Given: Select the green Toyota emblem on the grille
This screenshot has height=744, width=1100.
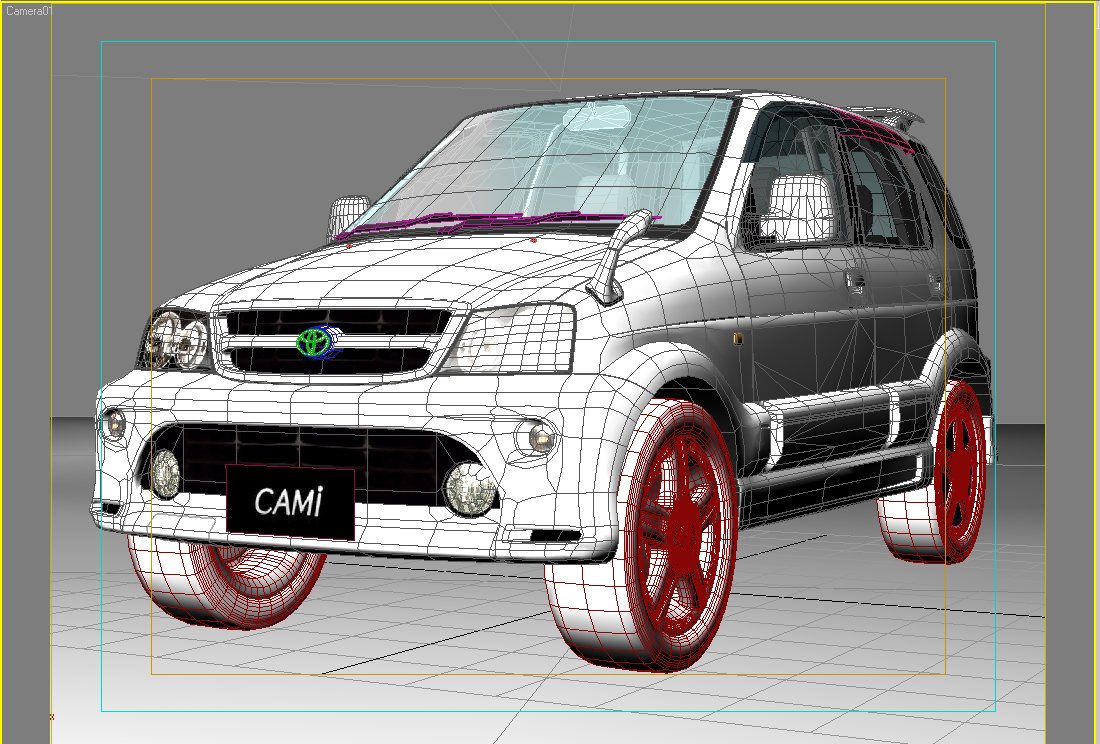Looking at the screenshot, I should [x=314, y=341].
